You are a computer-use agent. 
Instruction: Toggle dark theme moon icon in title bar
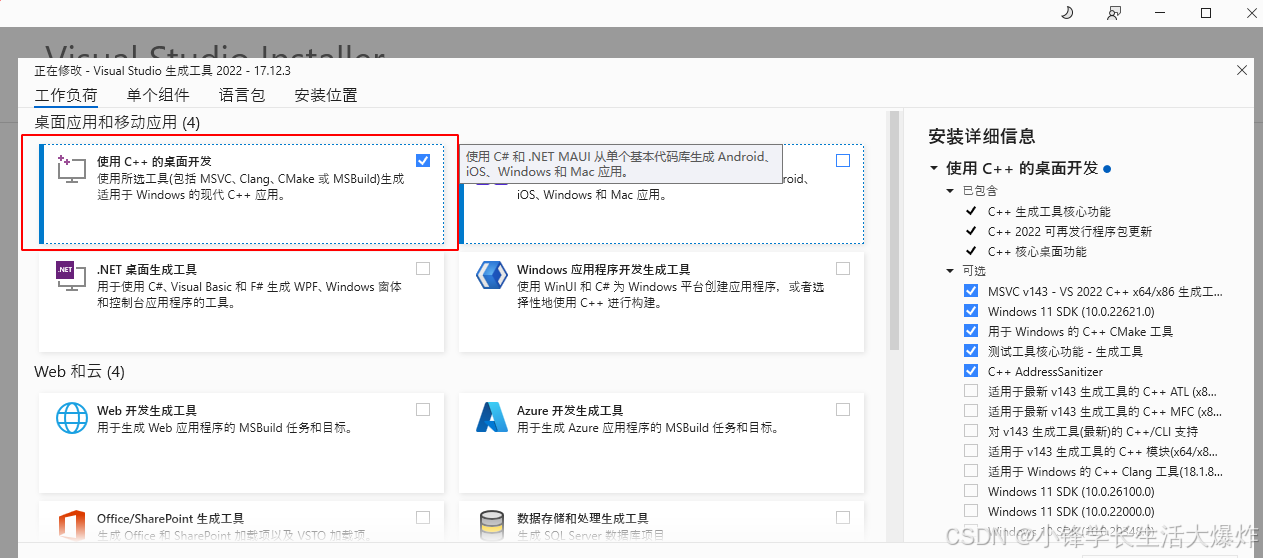1066,13
